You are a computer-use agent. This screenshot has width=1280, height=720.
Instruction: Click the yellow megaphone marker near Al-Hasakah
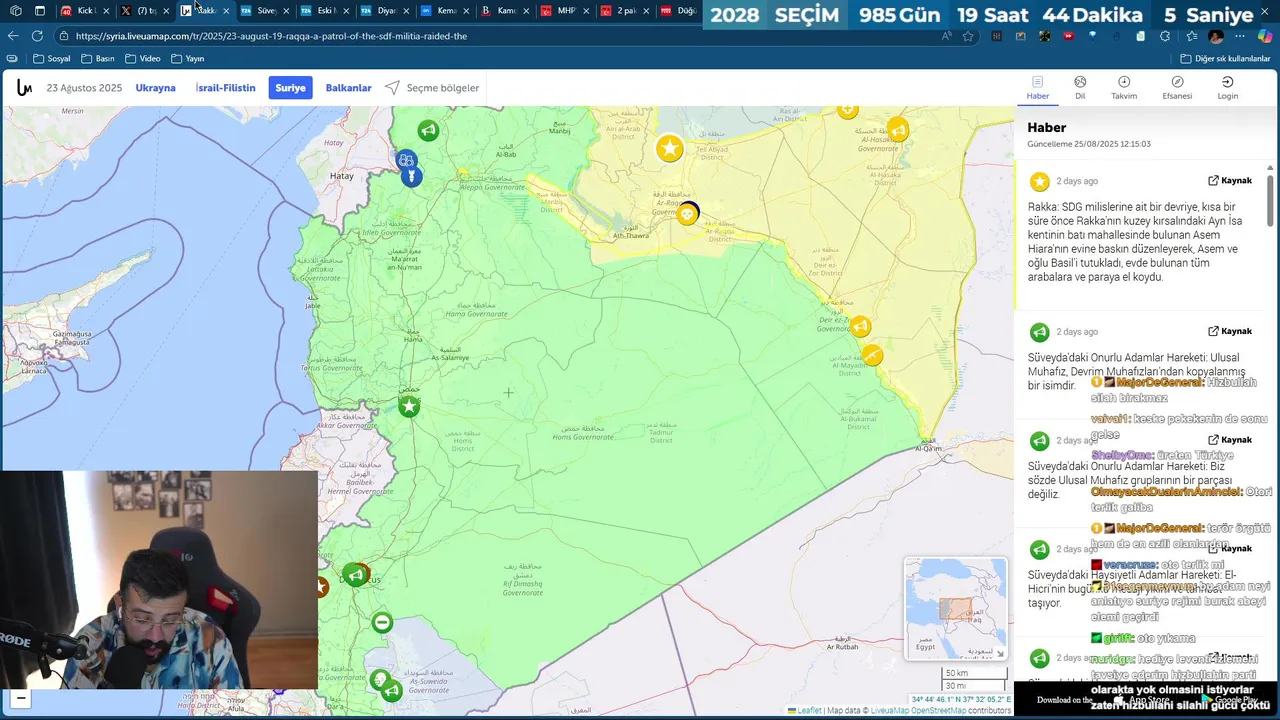(x=898, y=130)
